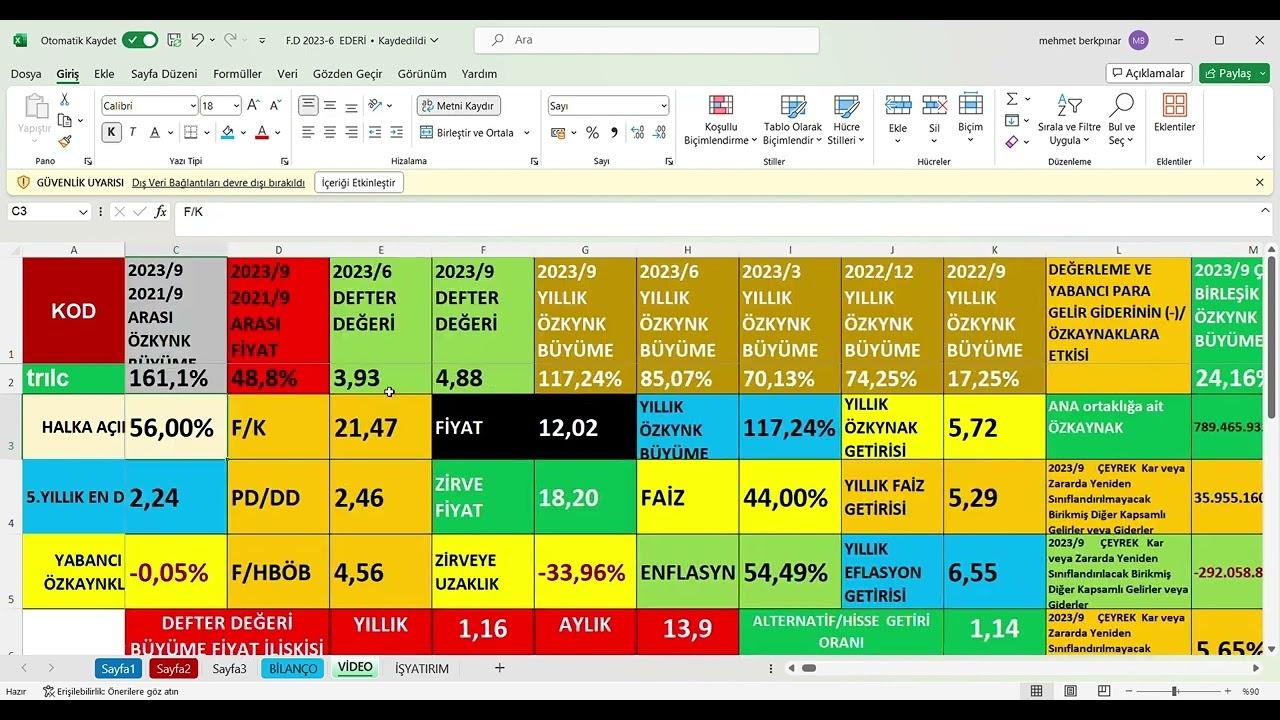Open the Görünüm tab
1280x720 pixels.
click(x=422, y=74)
